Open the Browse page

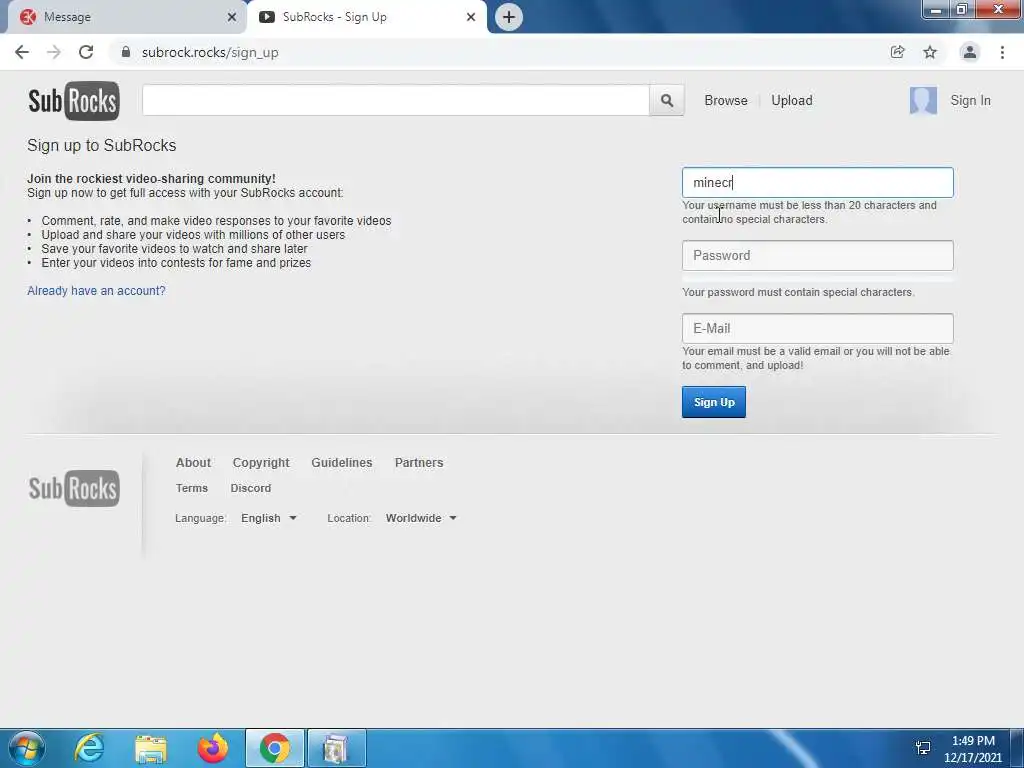tap(726, 101)
